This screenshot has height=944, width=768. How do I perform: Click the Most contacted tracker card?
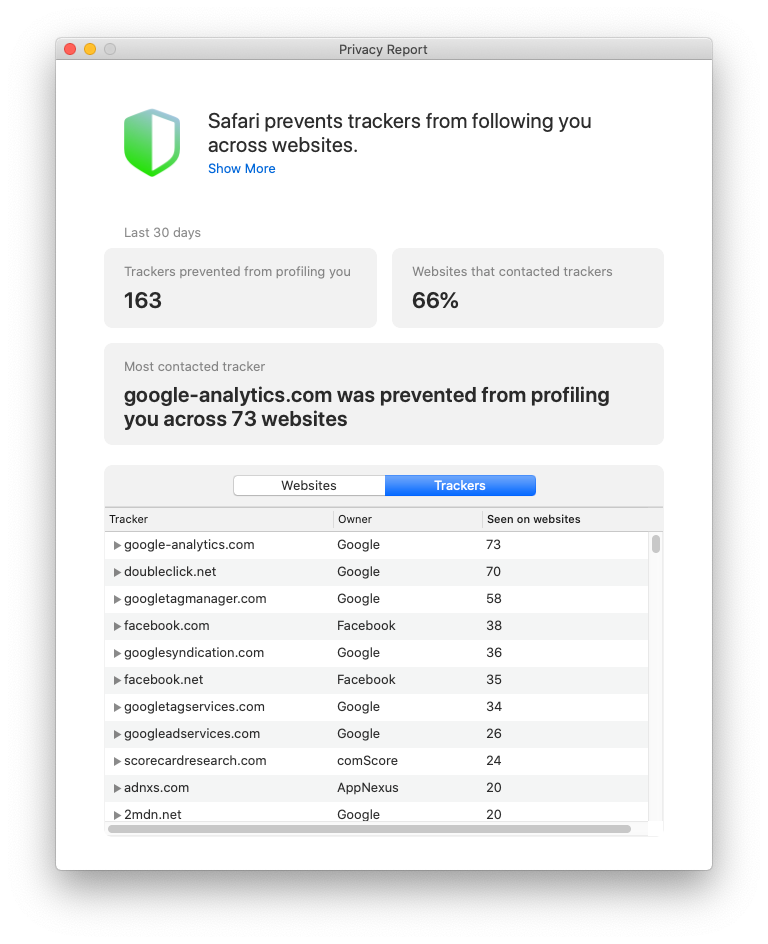(383, 394)
